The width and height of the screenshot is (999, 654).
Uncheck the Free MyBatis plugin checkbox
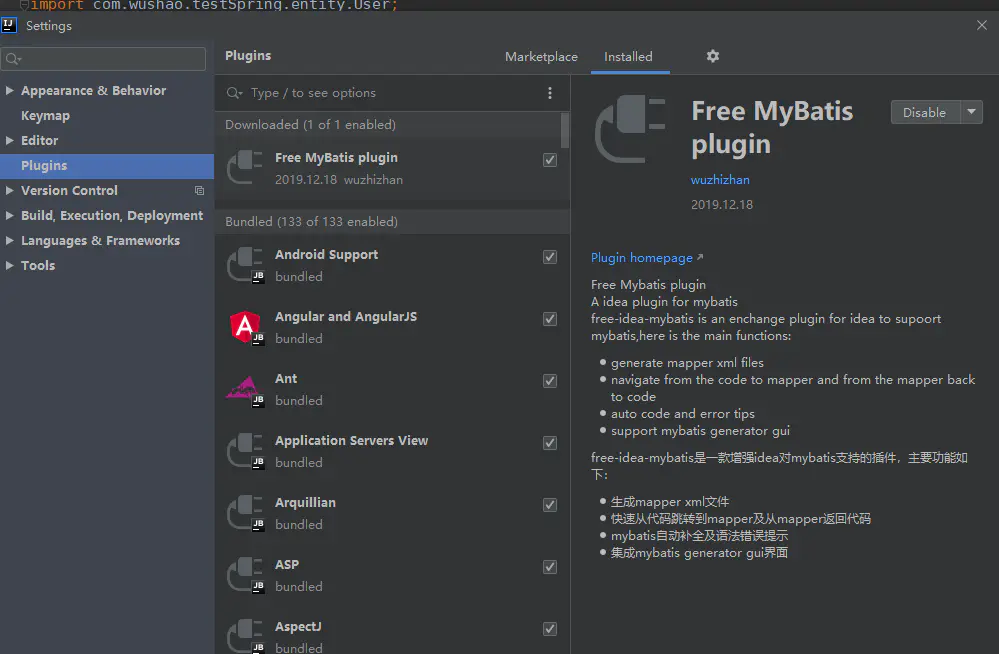tap(550, 160)
